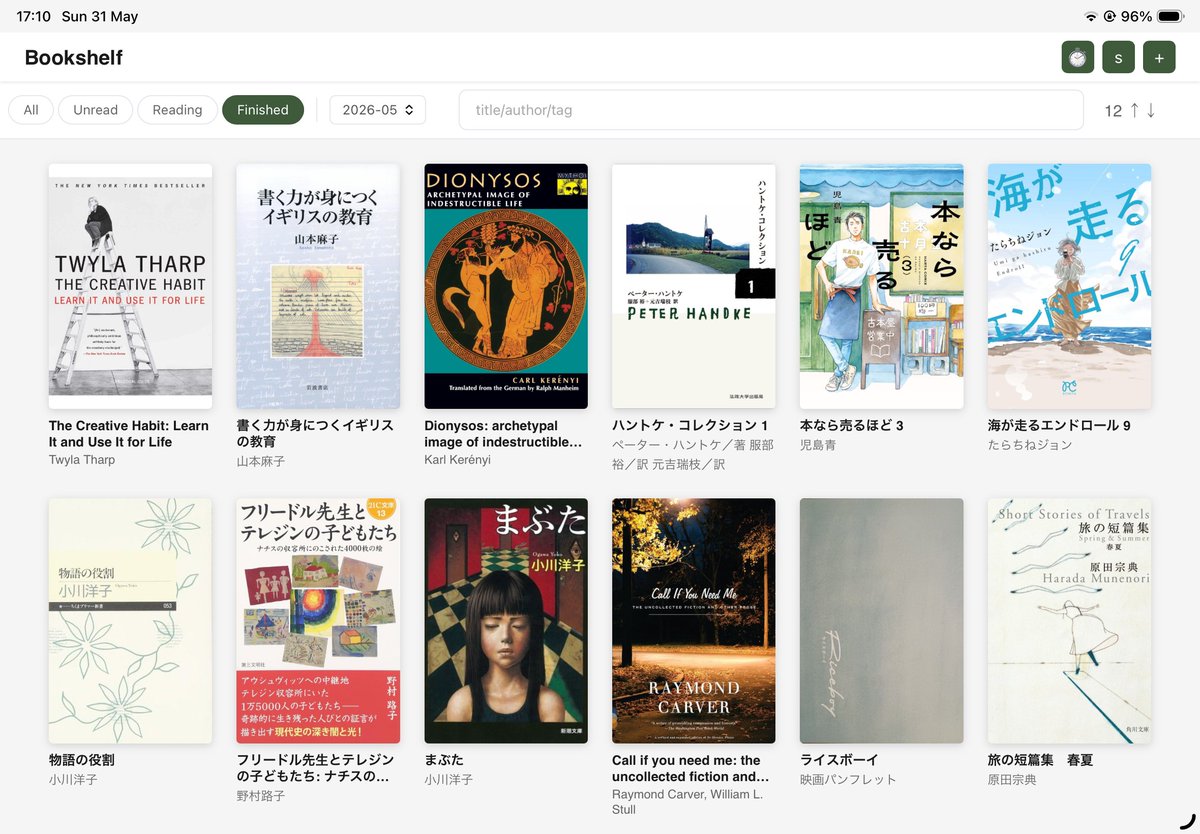1200x834 pixels.
Task: Select the All filter
Action: (31, 110)
